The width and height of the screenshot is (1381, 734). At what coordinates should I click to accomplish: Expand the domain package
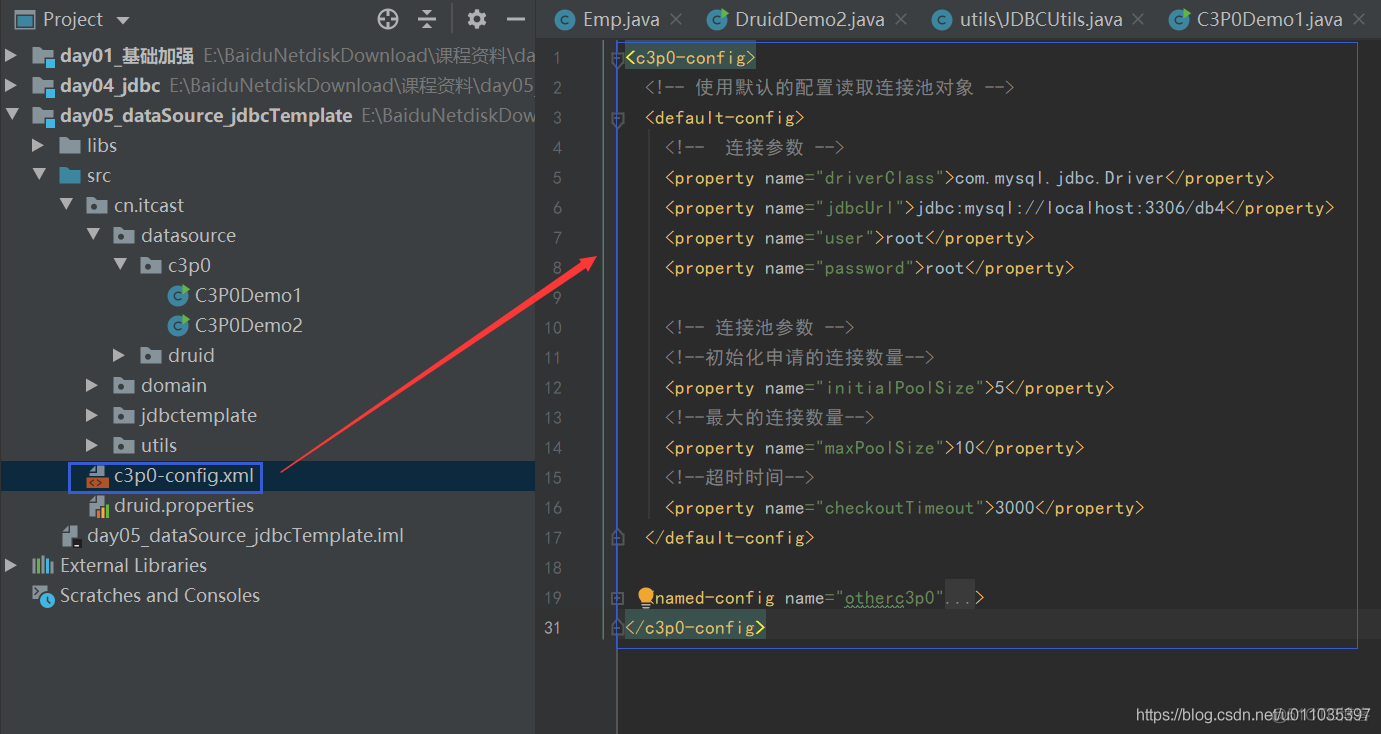[x=93, y=386]
